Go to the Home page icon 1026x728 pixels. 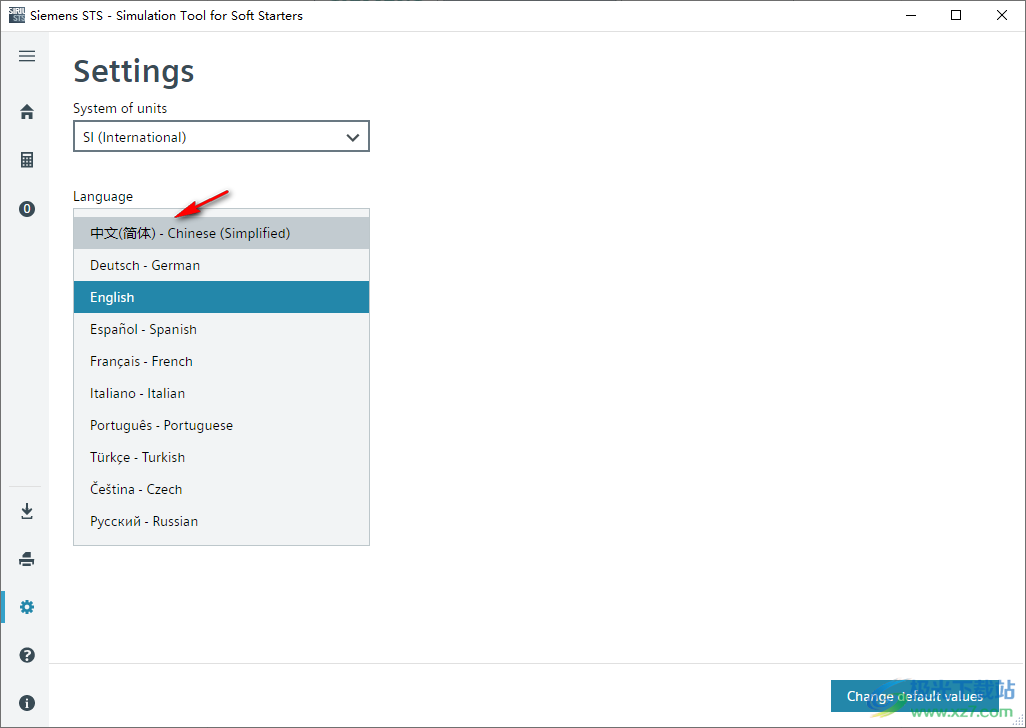pyautogui.click(x=27, y=112)
